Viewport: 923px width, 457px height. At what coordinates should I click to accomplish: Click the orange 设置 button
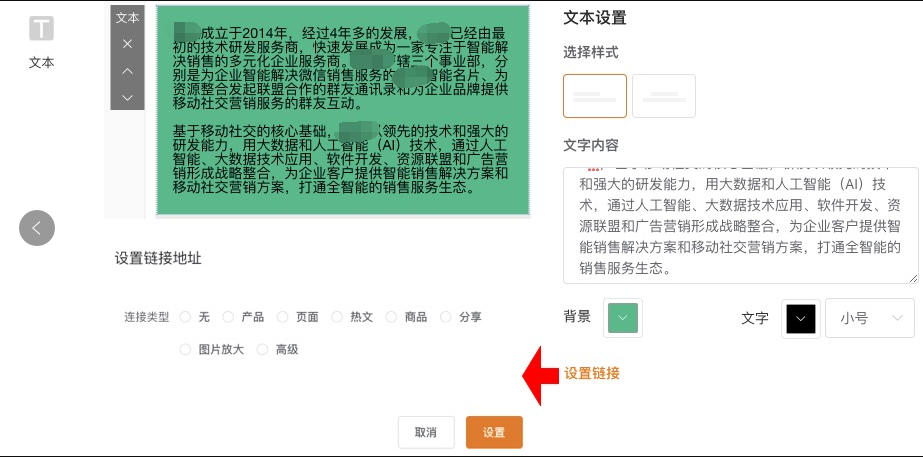tap(493, 432)
